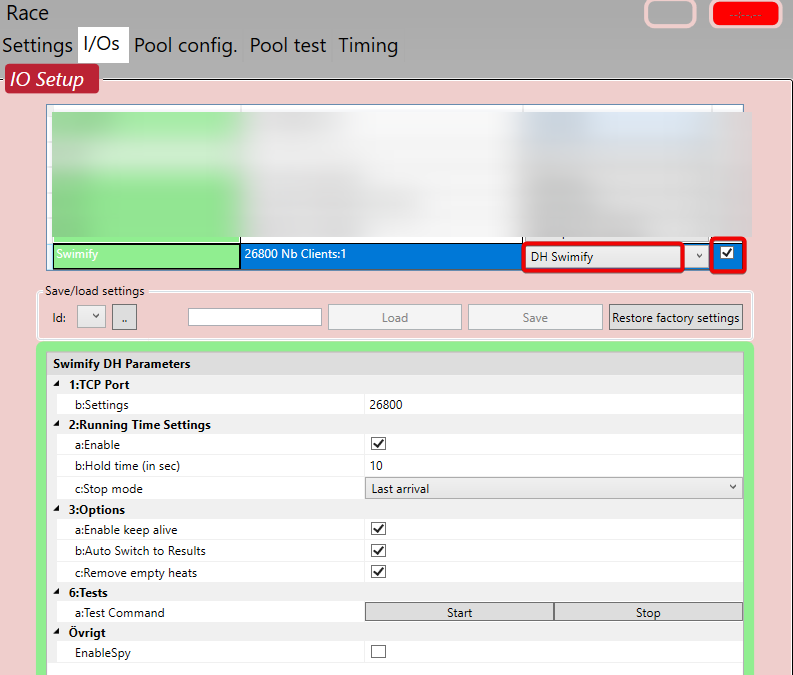This screenshot has height=675, width=793.
Task: Open the Id dropdown in Save/load settings
Action: (x=91, y=317)
